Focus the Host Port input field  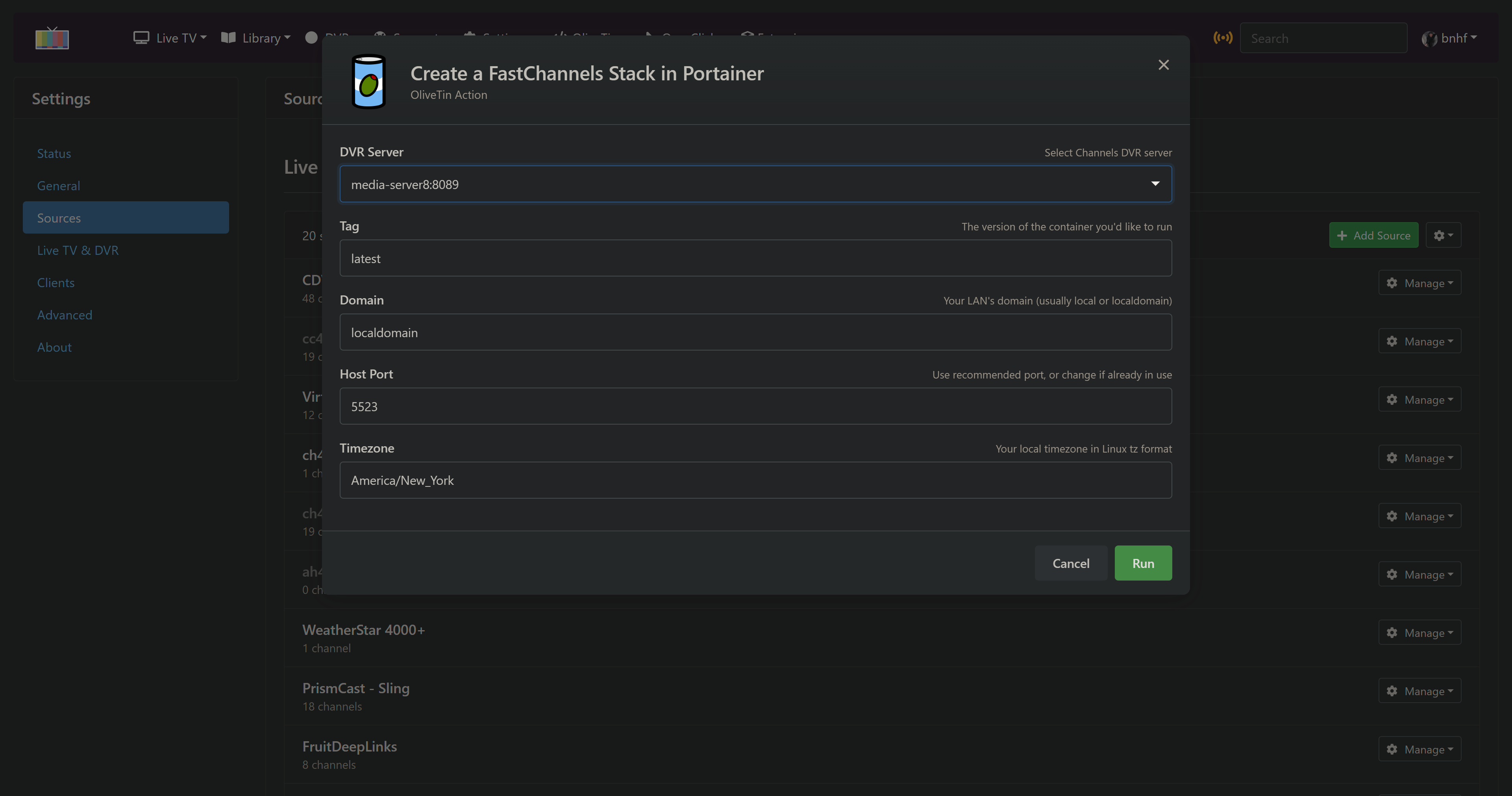click(755, 406)
